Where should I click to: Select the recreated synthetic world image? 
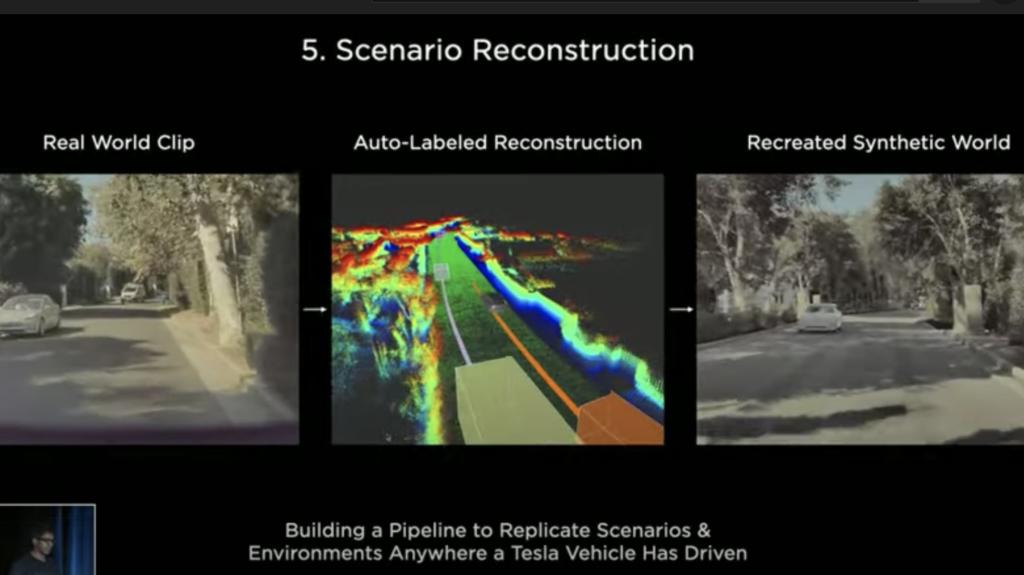coord(860,309)
